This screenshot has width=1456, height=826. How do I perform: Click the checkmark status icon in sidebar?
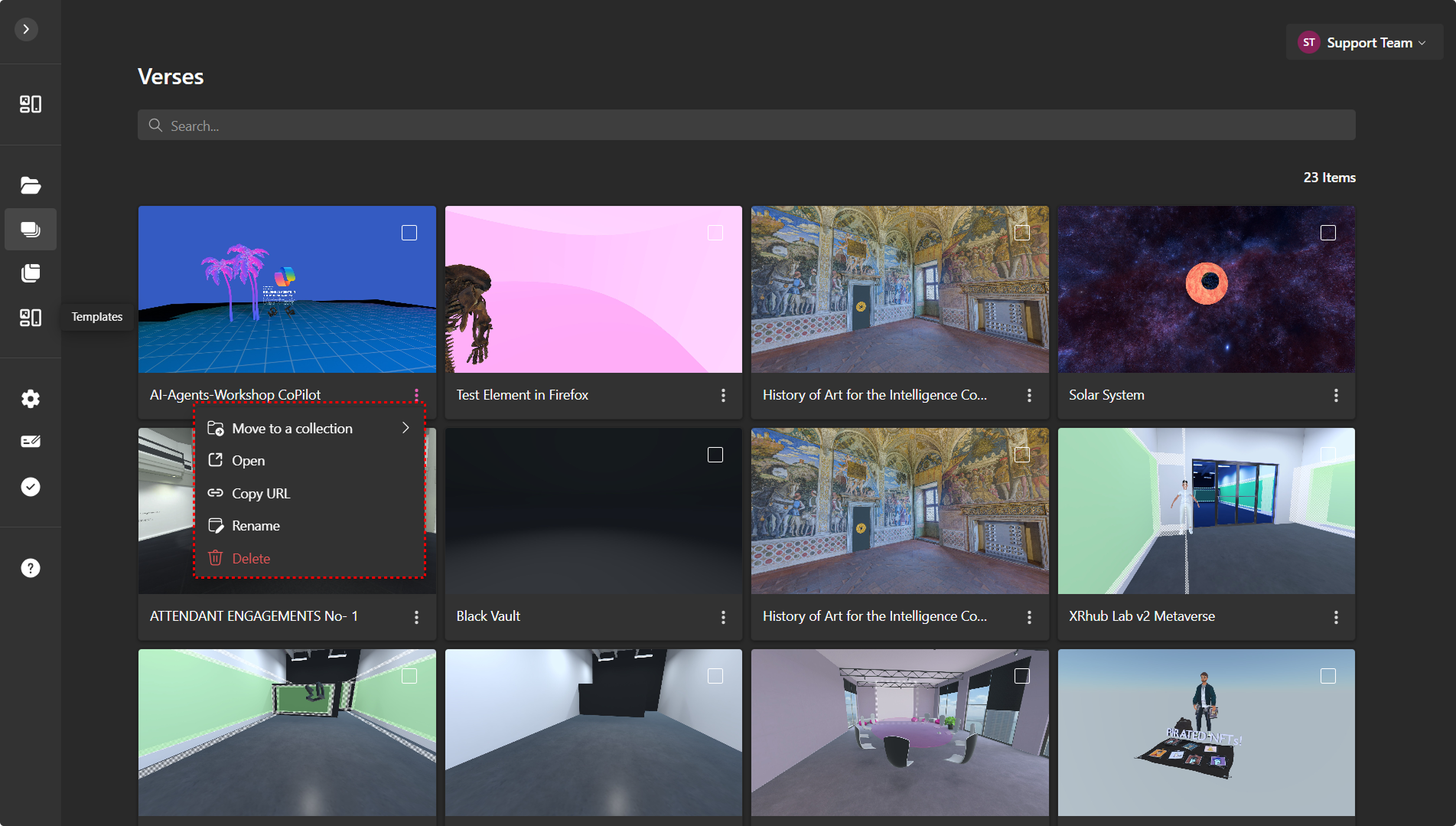coord(31,487)
